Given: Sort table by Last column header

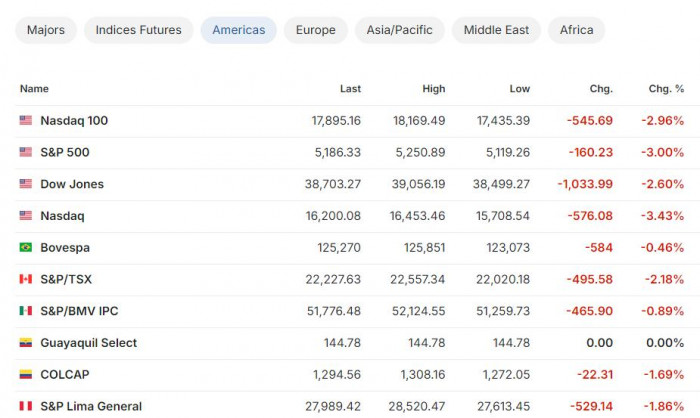Looking at the screenshot, I should pos(350,88).
